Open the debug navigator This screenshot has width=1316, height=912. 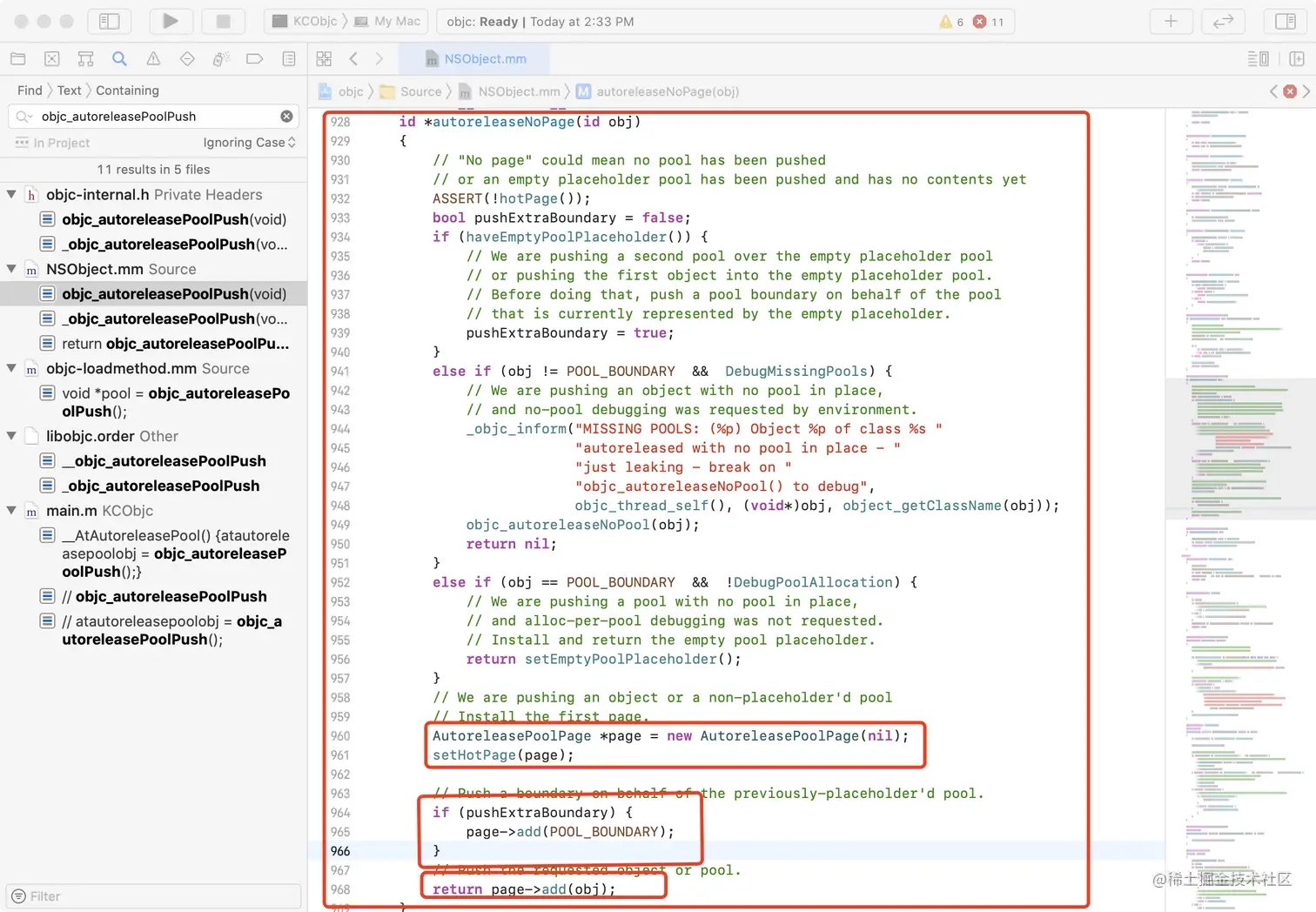pyautogui.click(x=221, y=59)
